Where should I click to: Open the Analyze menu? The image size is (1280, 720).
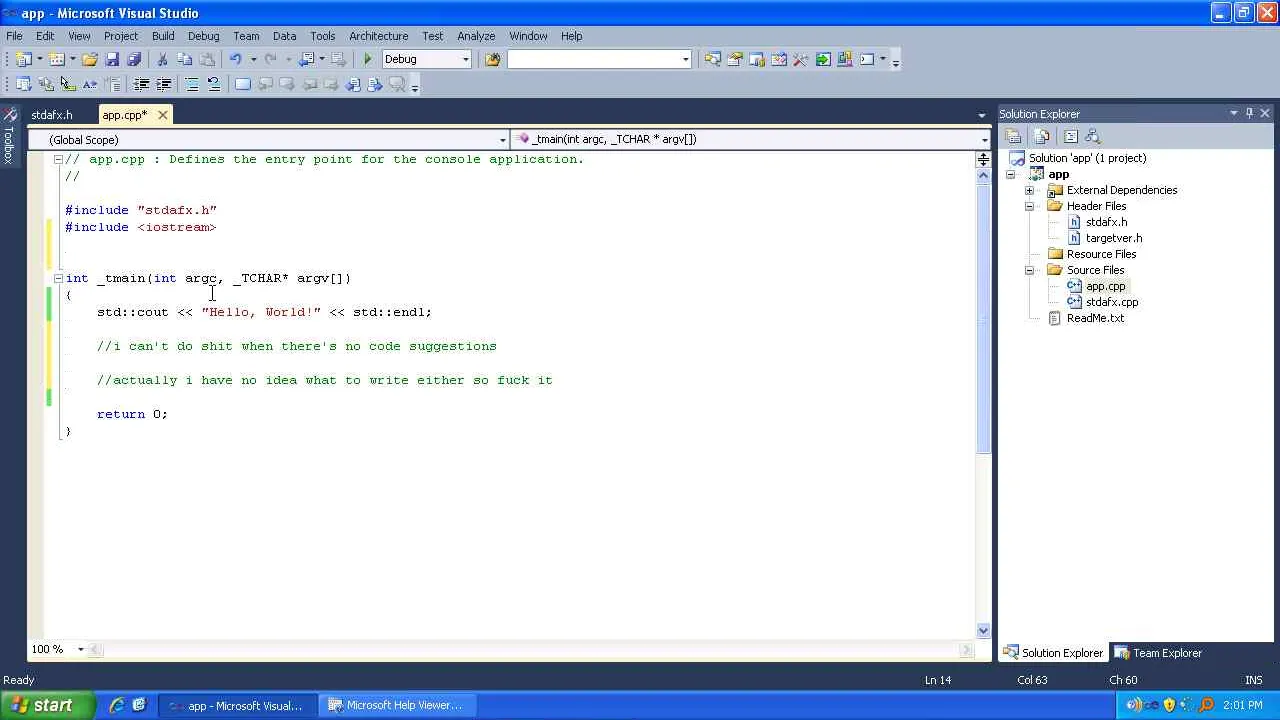click(476, 36)
